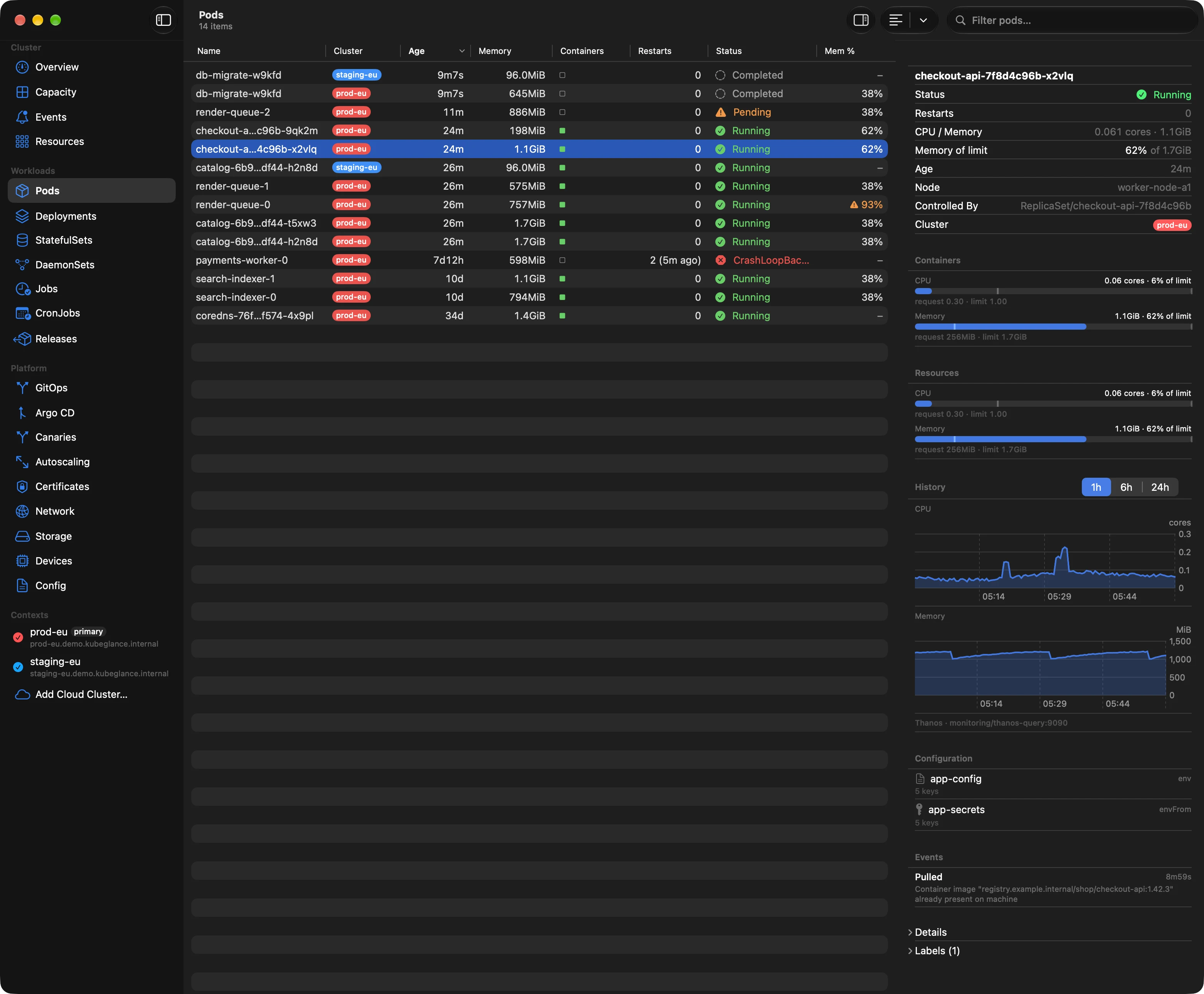Click the Releases package icon
Image resolution: width=1204 pixels, height=994 pixels.
pyautogui.click(x=22, y=339)
